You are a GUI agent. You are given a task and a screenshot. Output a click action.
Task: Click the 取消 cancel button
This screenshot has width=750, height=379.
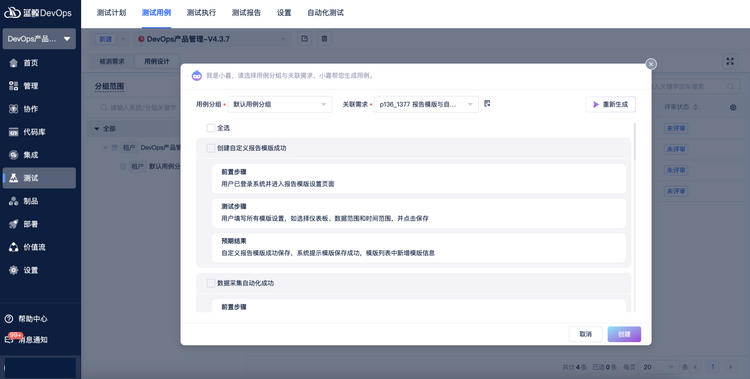[x=585, y=334]
